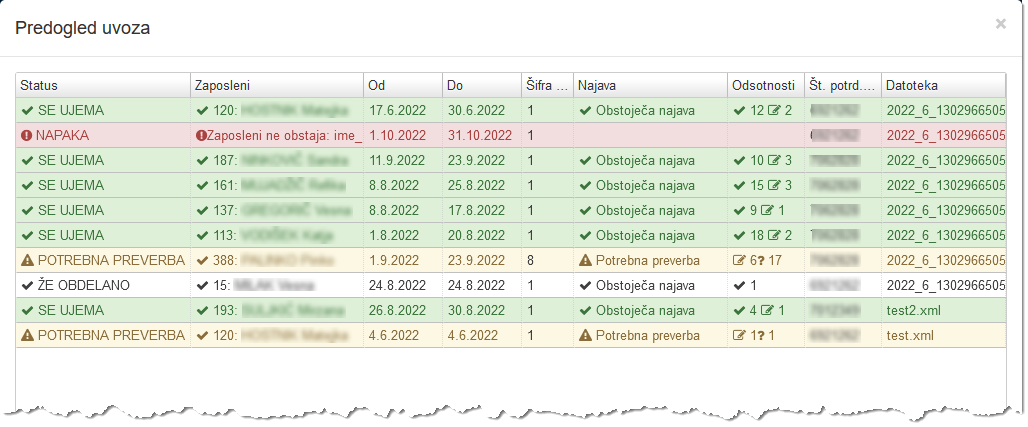1028x427 pixels.
Task: Click the error icon before 'Zaposleni ne obstaja'
Action: (x=201, y=135)
